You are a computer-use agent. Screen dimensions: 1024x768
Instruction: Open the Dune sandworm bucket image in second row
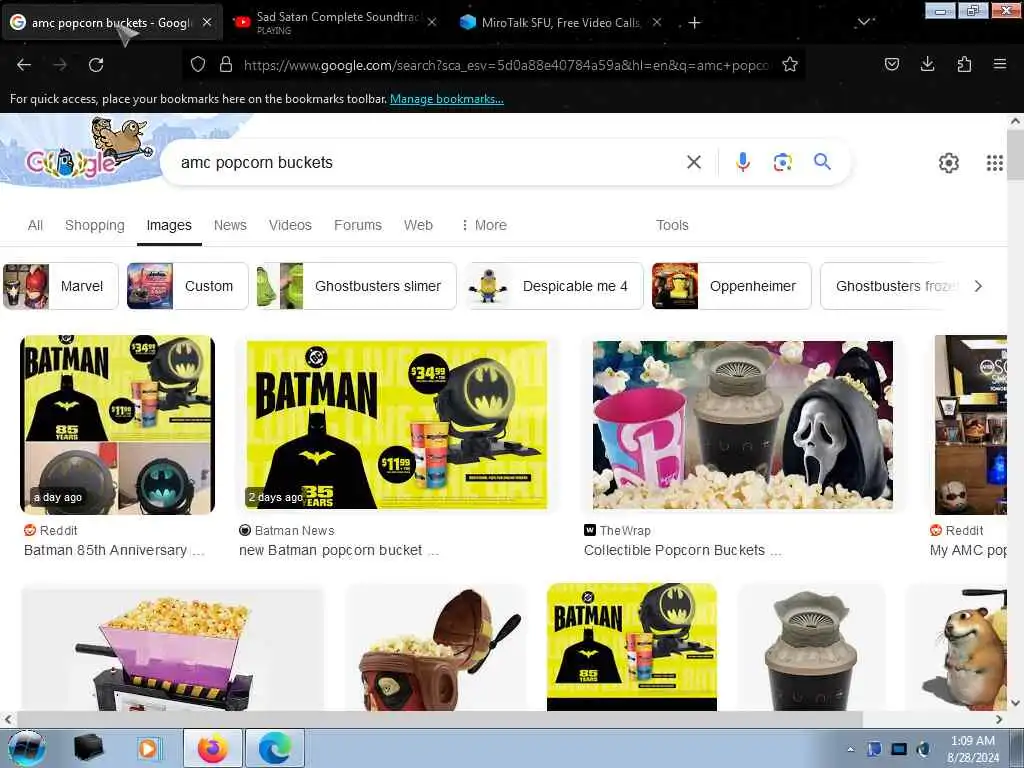pos(811,650)
